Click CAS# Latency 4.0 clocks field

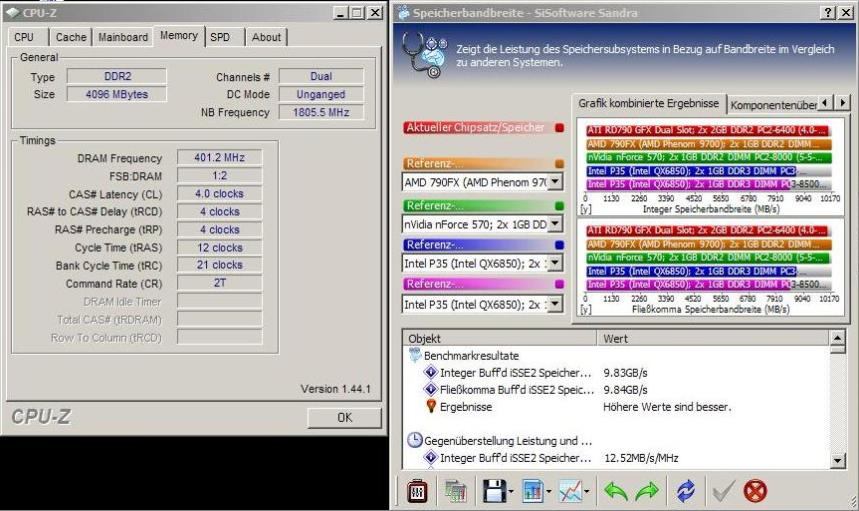point(219,194)
